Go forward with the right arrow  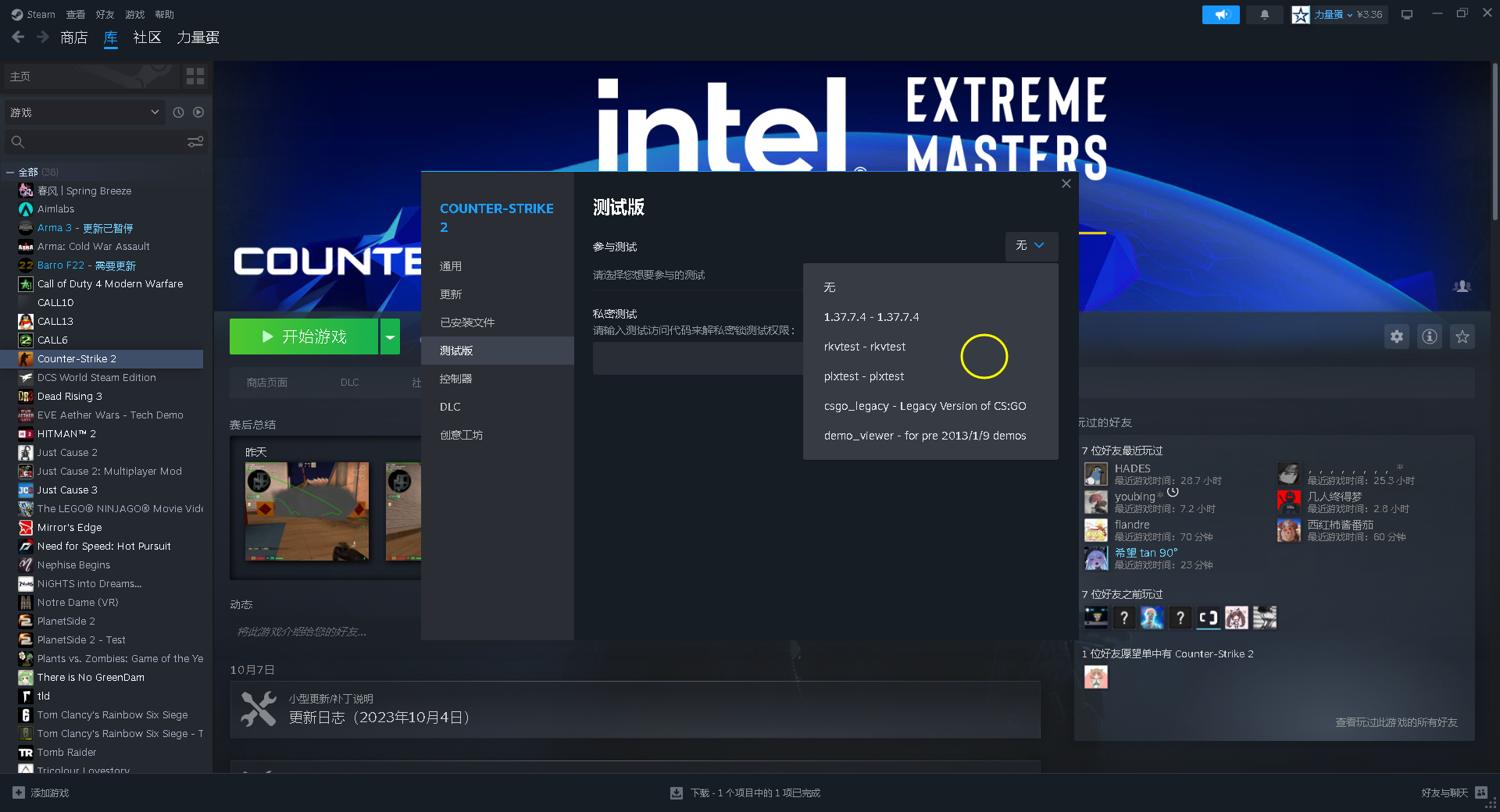click(x=43, y=37)
